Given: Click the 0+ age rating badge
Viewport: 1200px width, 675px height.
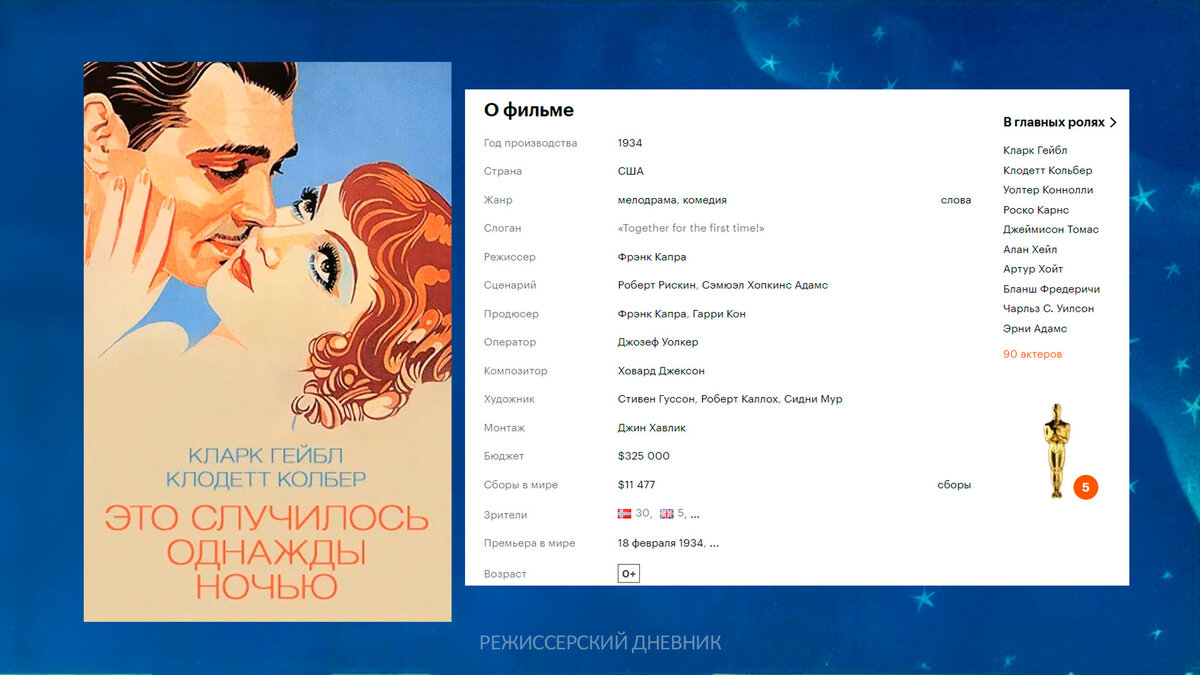Looking at the screenshot, I should pyautogui.click(x=629, y=574).
